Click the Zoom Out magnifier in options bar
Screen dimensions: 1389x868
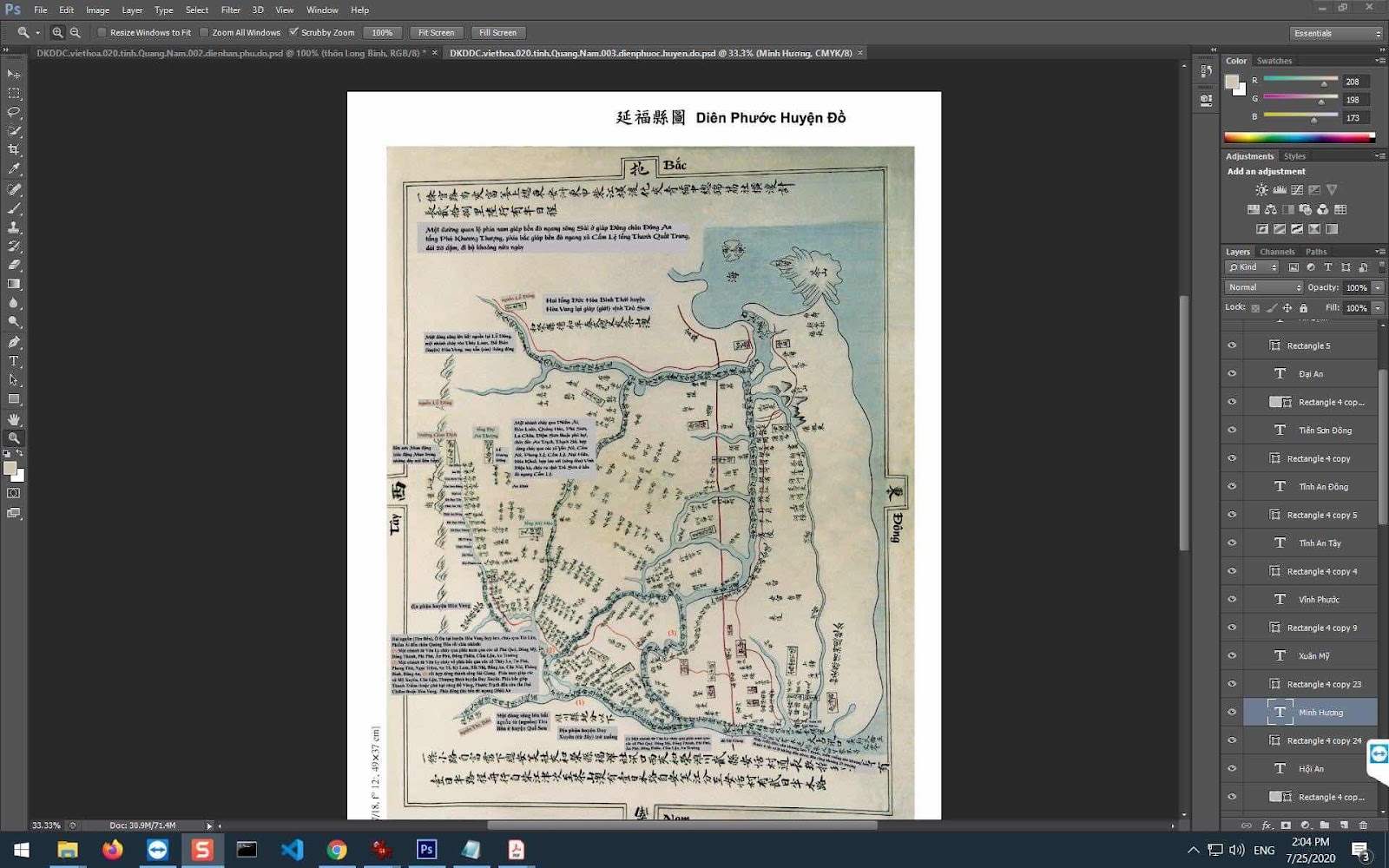(76, 32)
